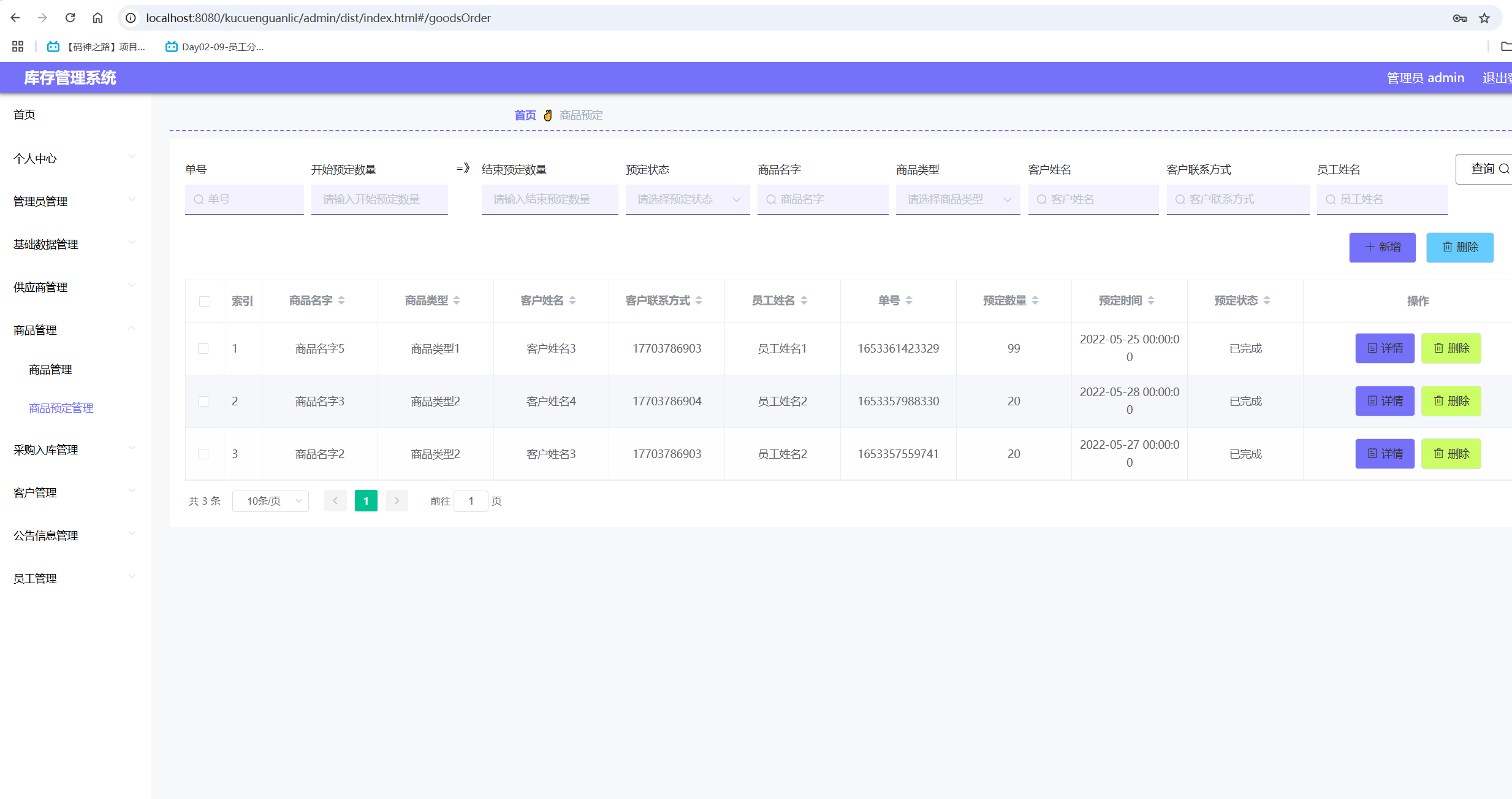
Task: Click the green 删除 button in first row
Action: 1451,348
